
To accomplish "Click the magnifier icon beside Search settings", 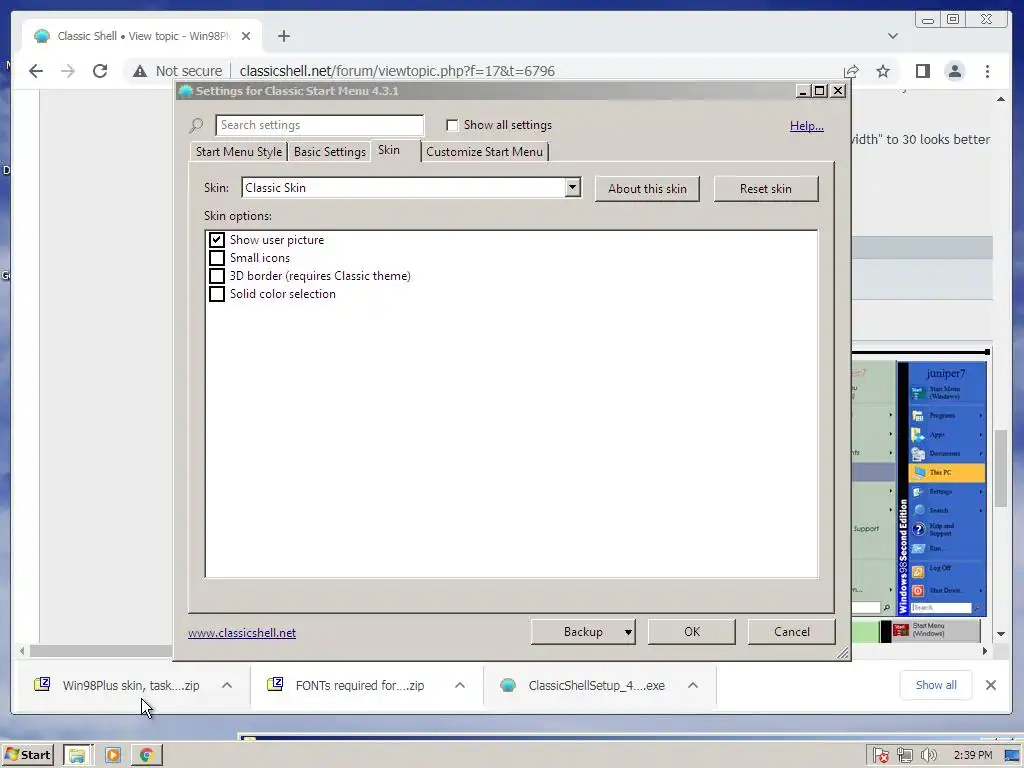I will point(196,125).
